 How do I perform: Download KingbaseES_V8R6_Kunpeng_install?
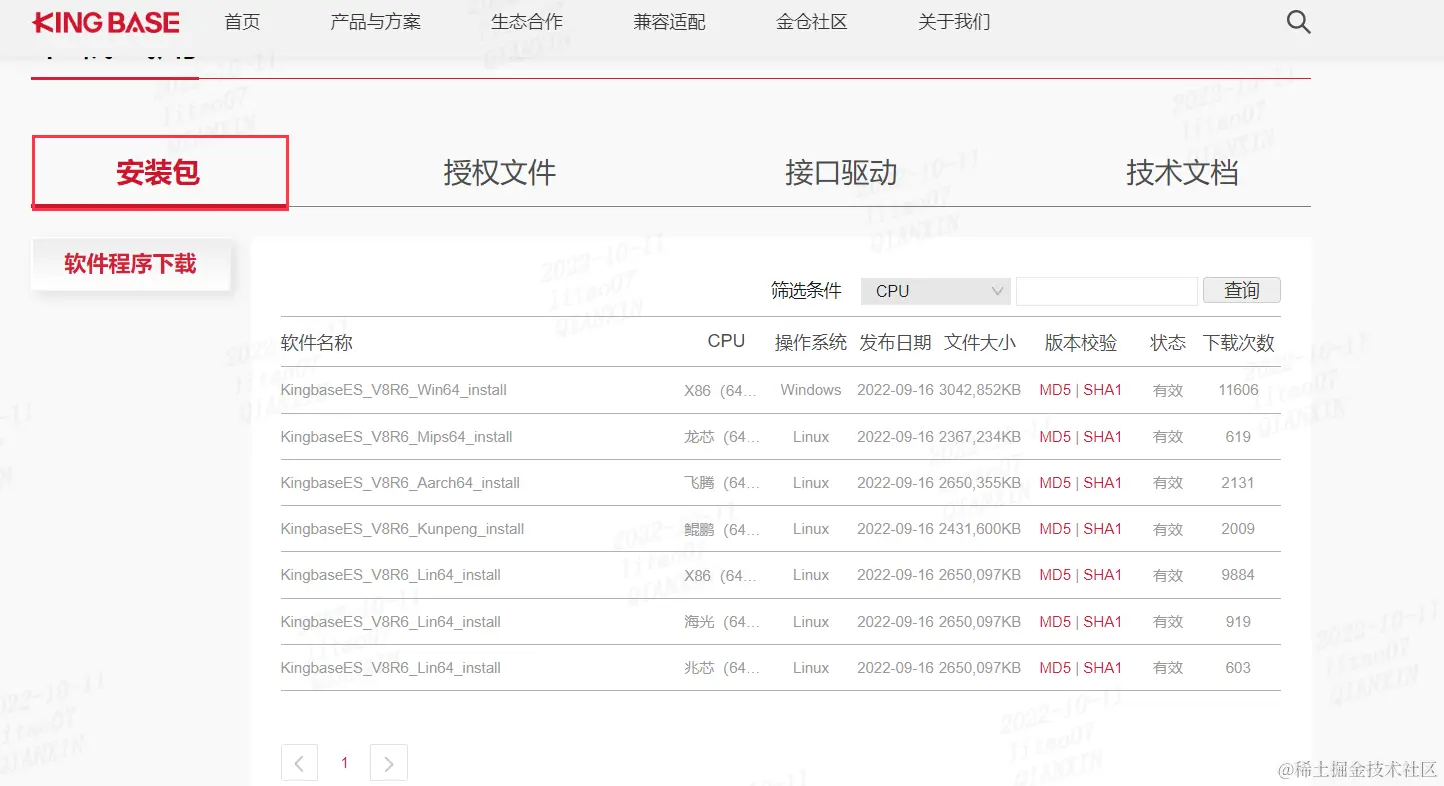coord(403,529)
